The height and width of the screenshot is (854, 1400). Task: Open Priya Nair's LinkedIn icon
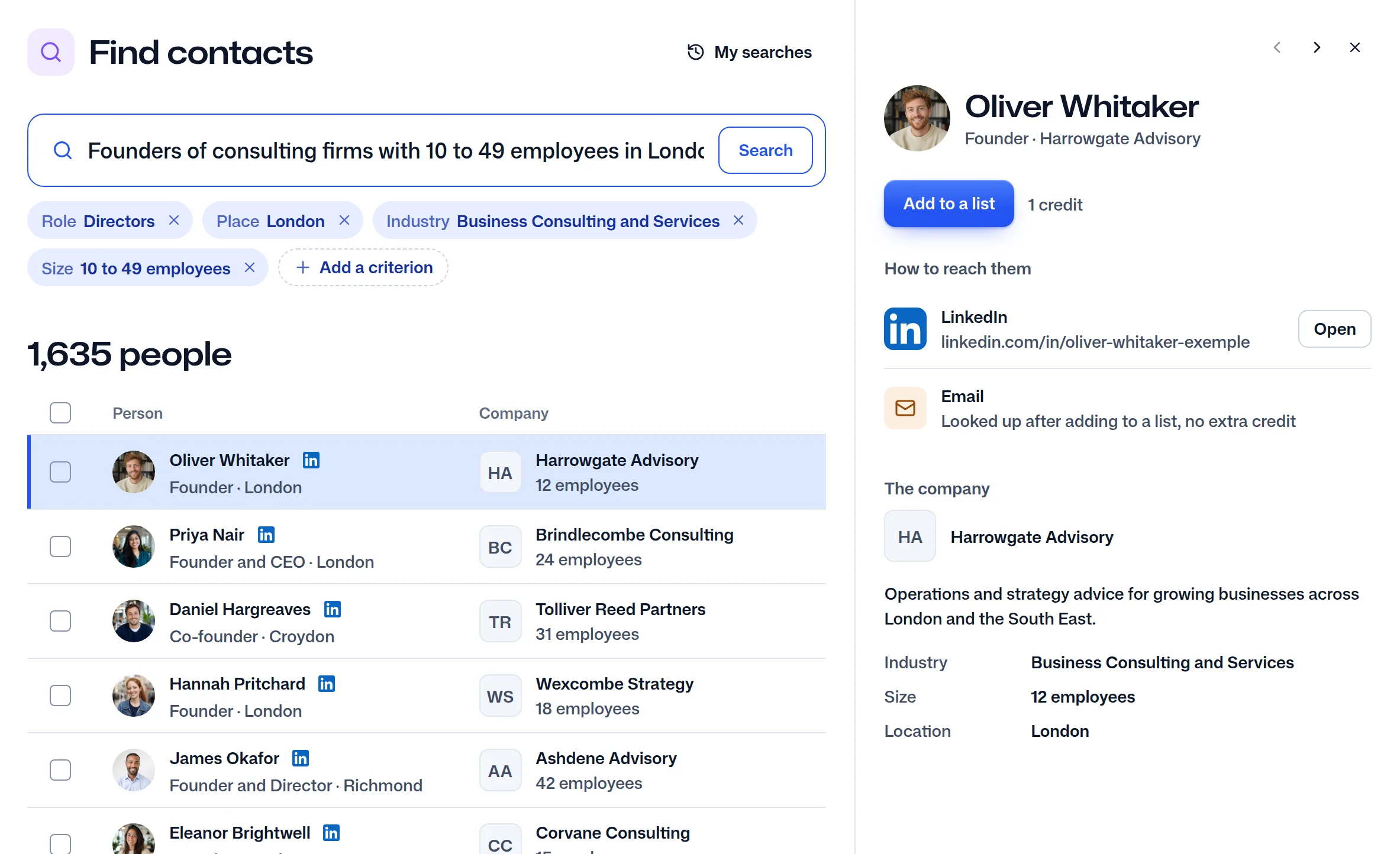coord(266,535)
